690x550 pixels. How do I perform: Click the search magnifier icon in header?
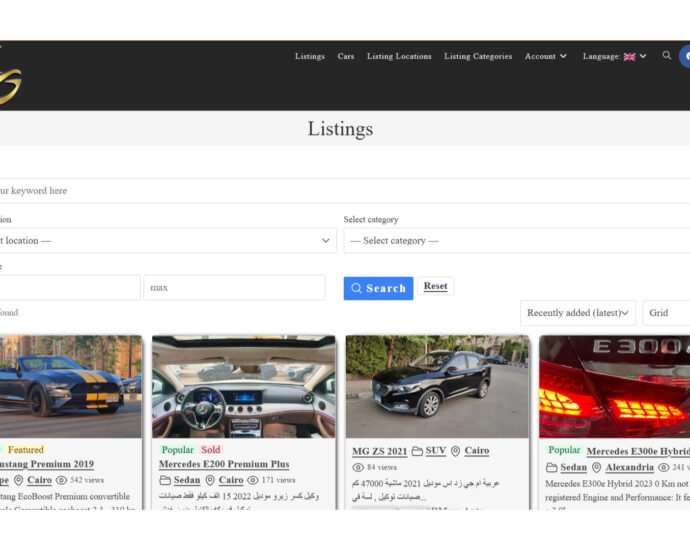click(667, 56)
